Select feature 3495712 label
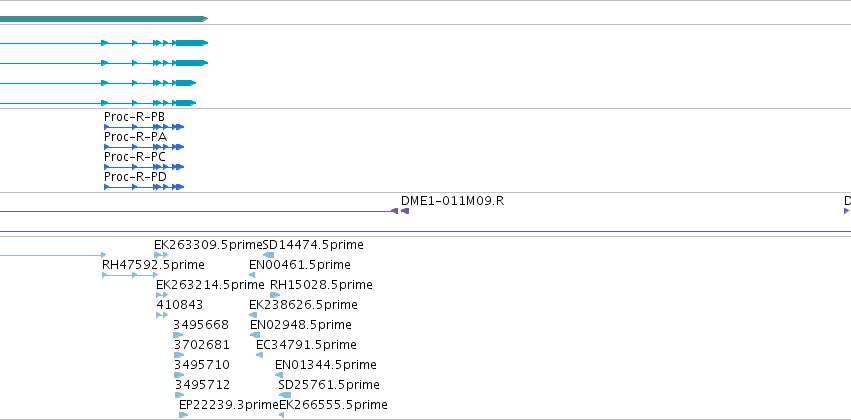This screenshot has width=851, height=420. 202,385
